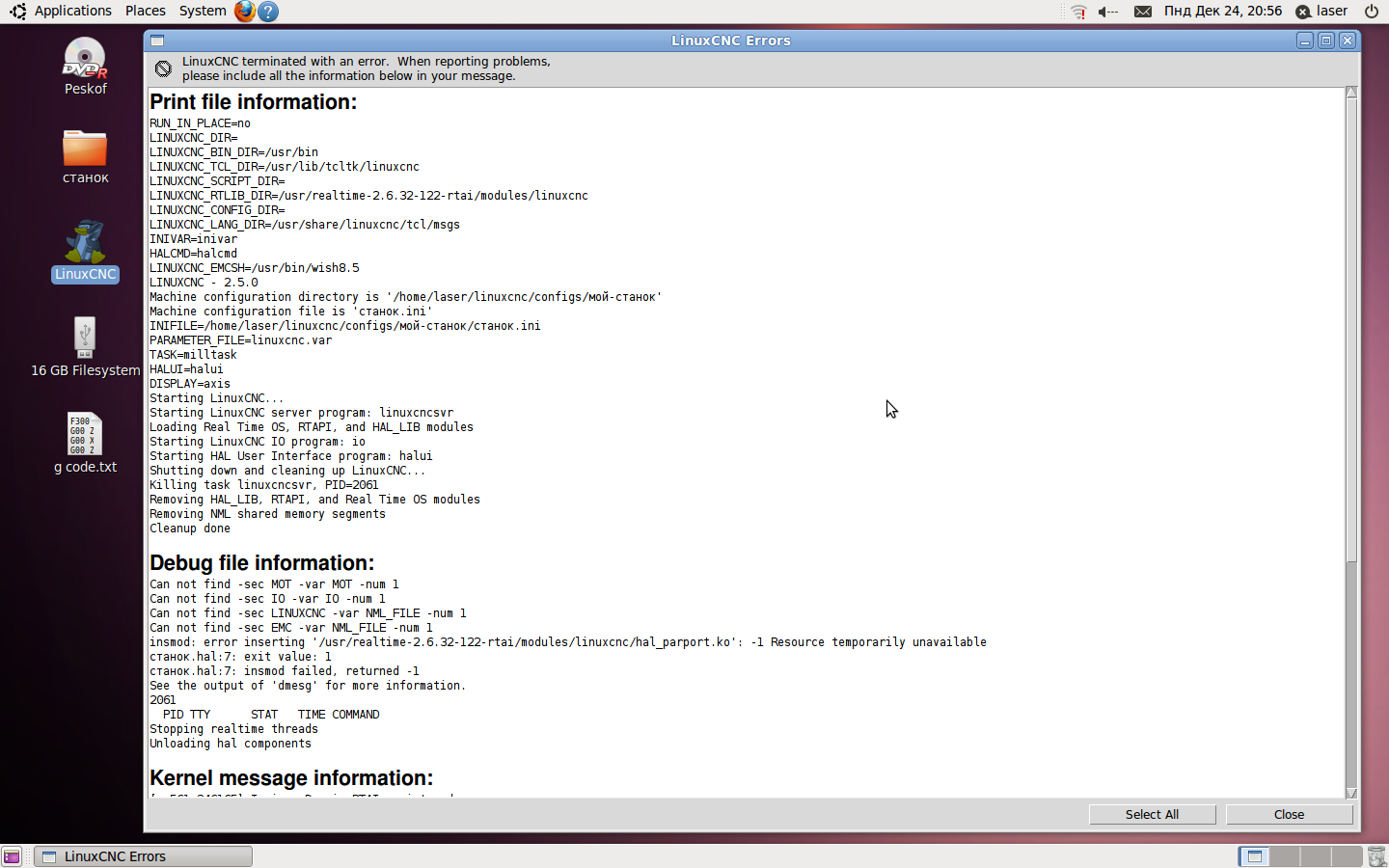The height and width of the screenshot is (868, 1389).
Task: Click the Ubuntu logo beside Applications
Action: 16,12
